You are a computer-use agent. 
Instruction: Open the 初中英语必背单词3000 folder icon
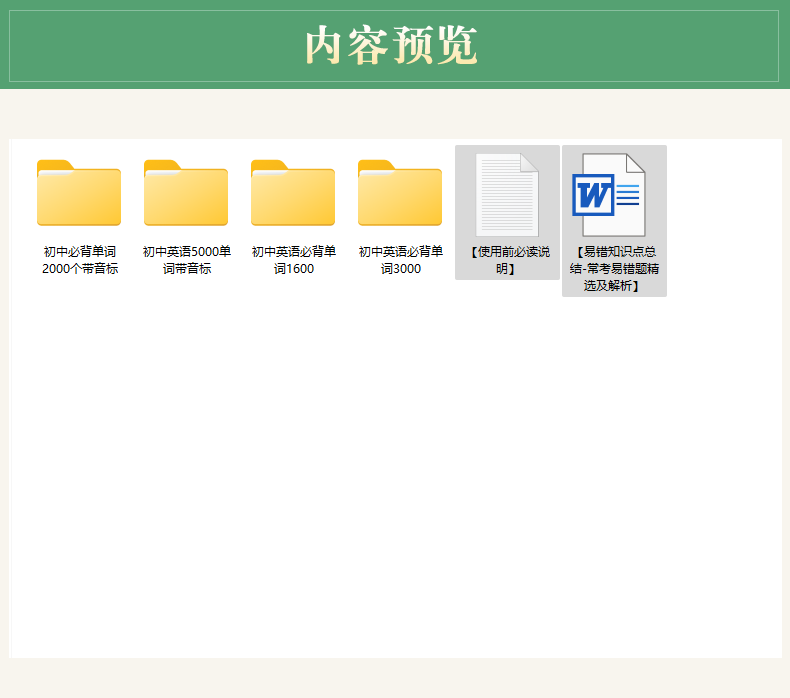click(400, 193)
